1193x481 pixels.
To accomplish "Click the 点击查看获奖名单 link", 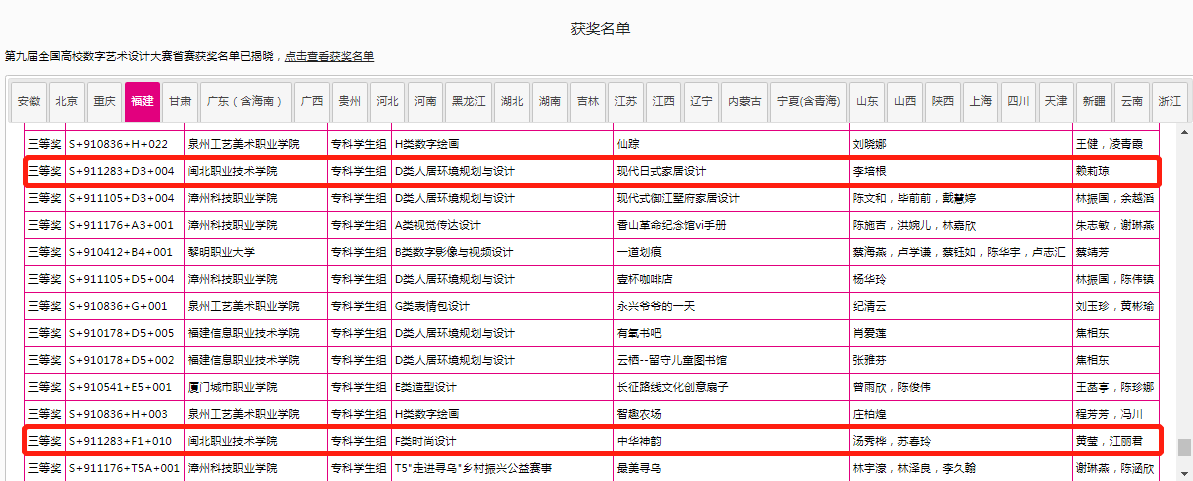I will pyautogui.click(x=329, y=56).
